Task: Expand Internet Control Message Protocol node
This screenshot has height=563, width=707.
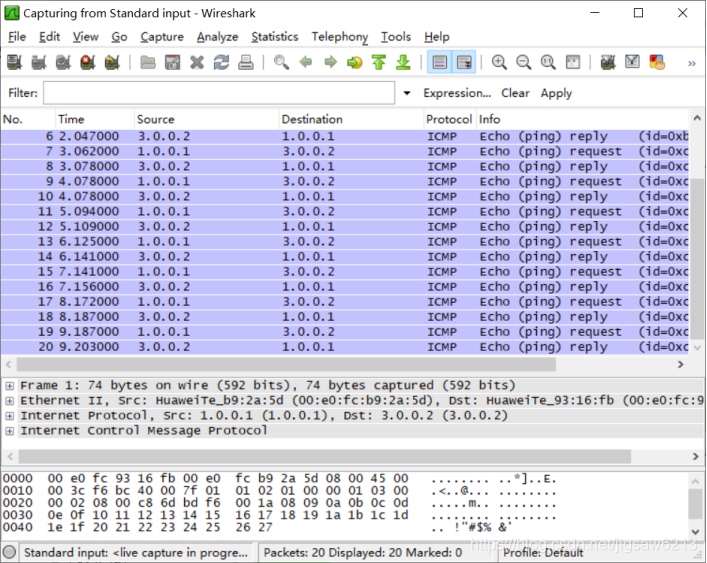Action: 9,431
